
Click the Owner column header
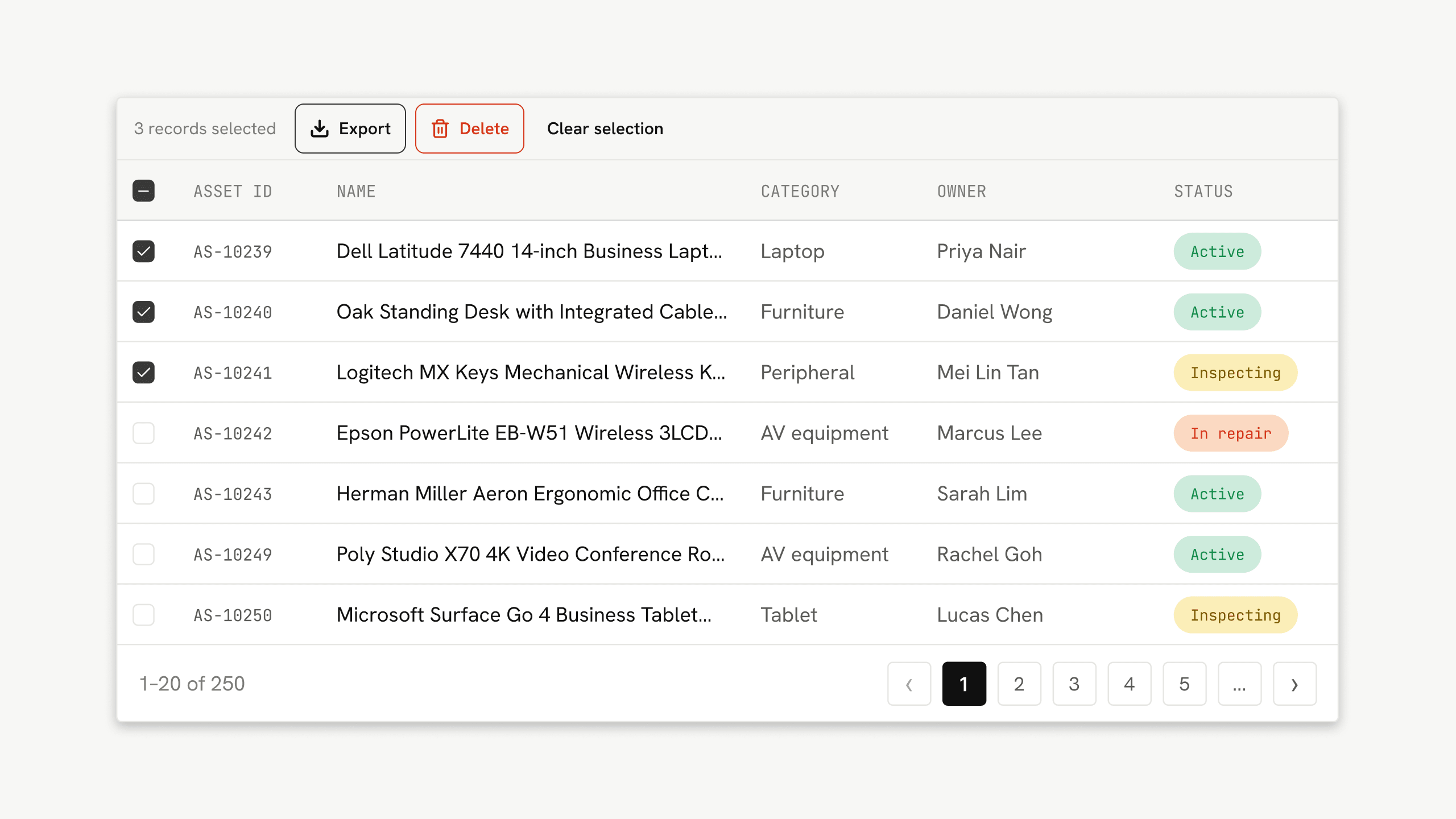pos(962,191)
